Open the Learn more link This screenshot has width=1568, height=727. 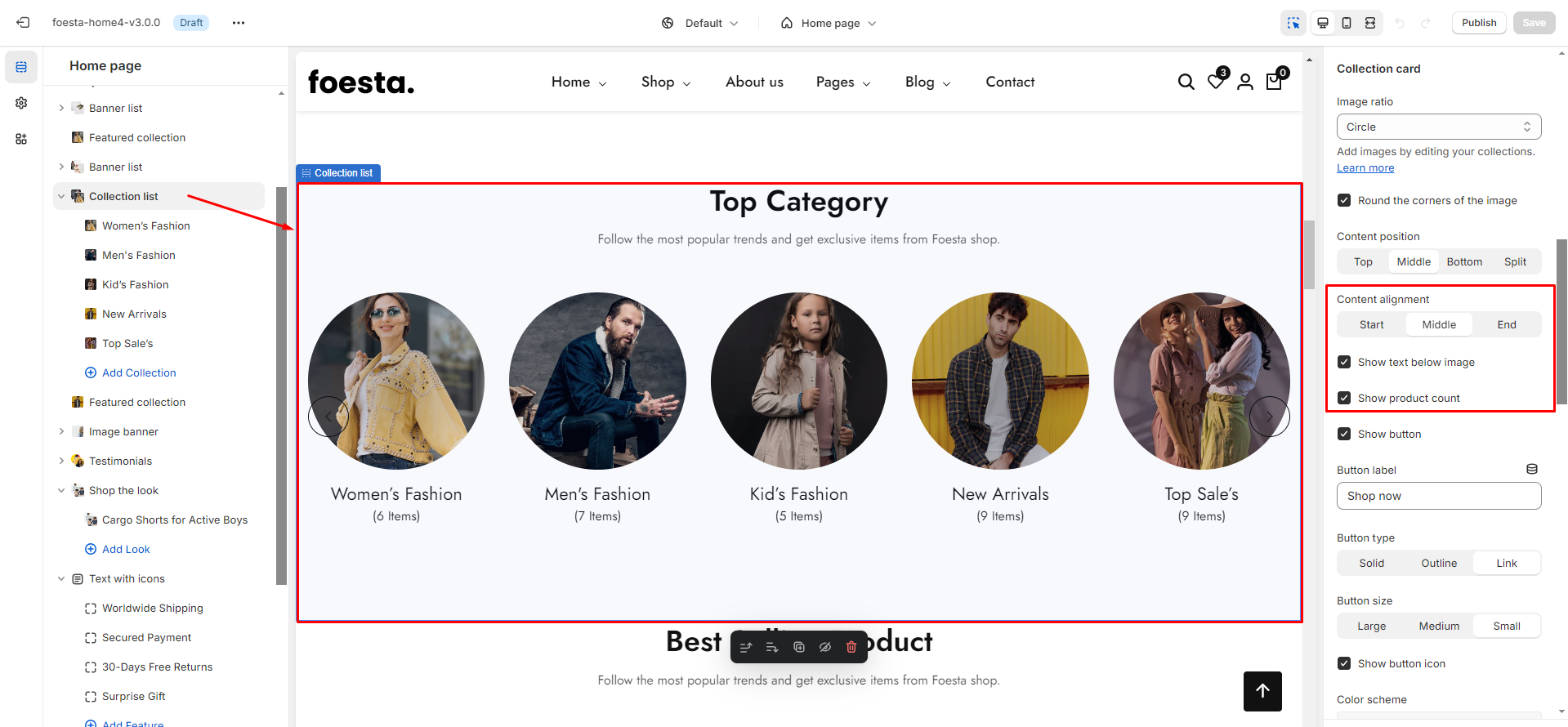pos(1365,168)
